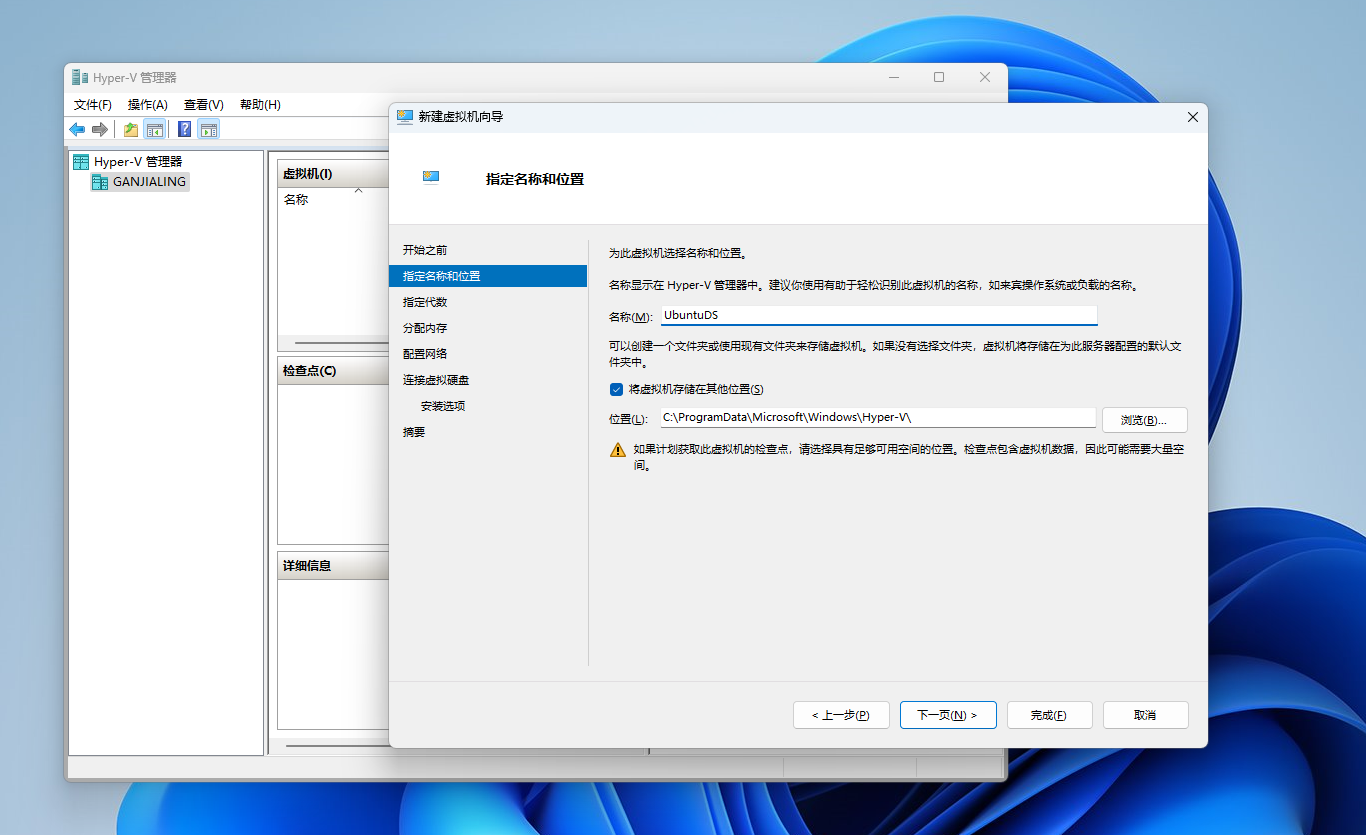Select the Hyper-V 管理器 root tree node
Image resolution: width=1366 pixels, height=835 pixels.
coord(127,161)
